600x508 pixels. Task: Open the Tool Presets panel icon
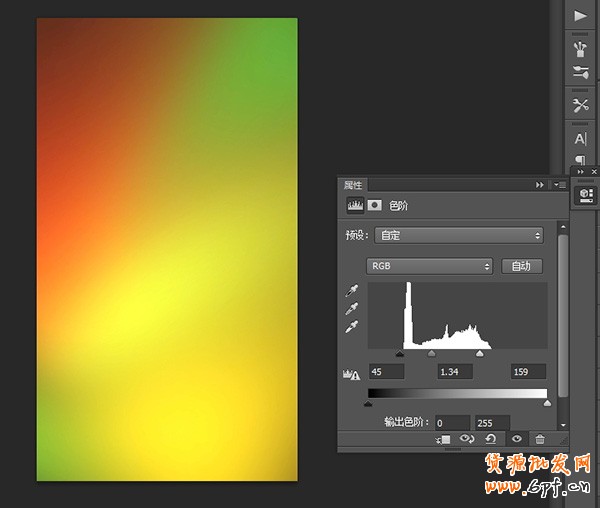pos(580,105)
